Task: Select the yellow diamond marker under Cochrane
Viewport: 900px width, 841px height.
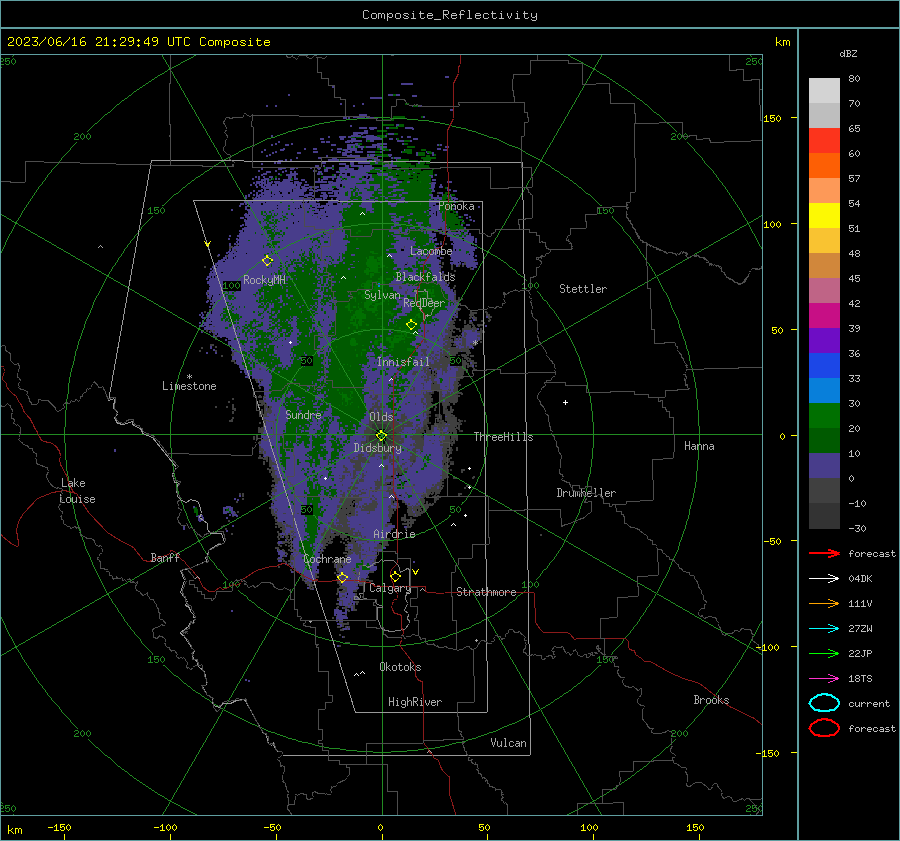Action: (342, 577)
